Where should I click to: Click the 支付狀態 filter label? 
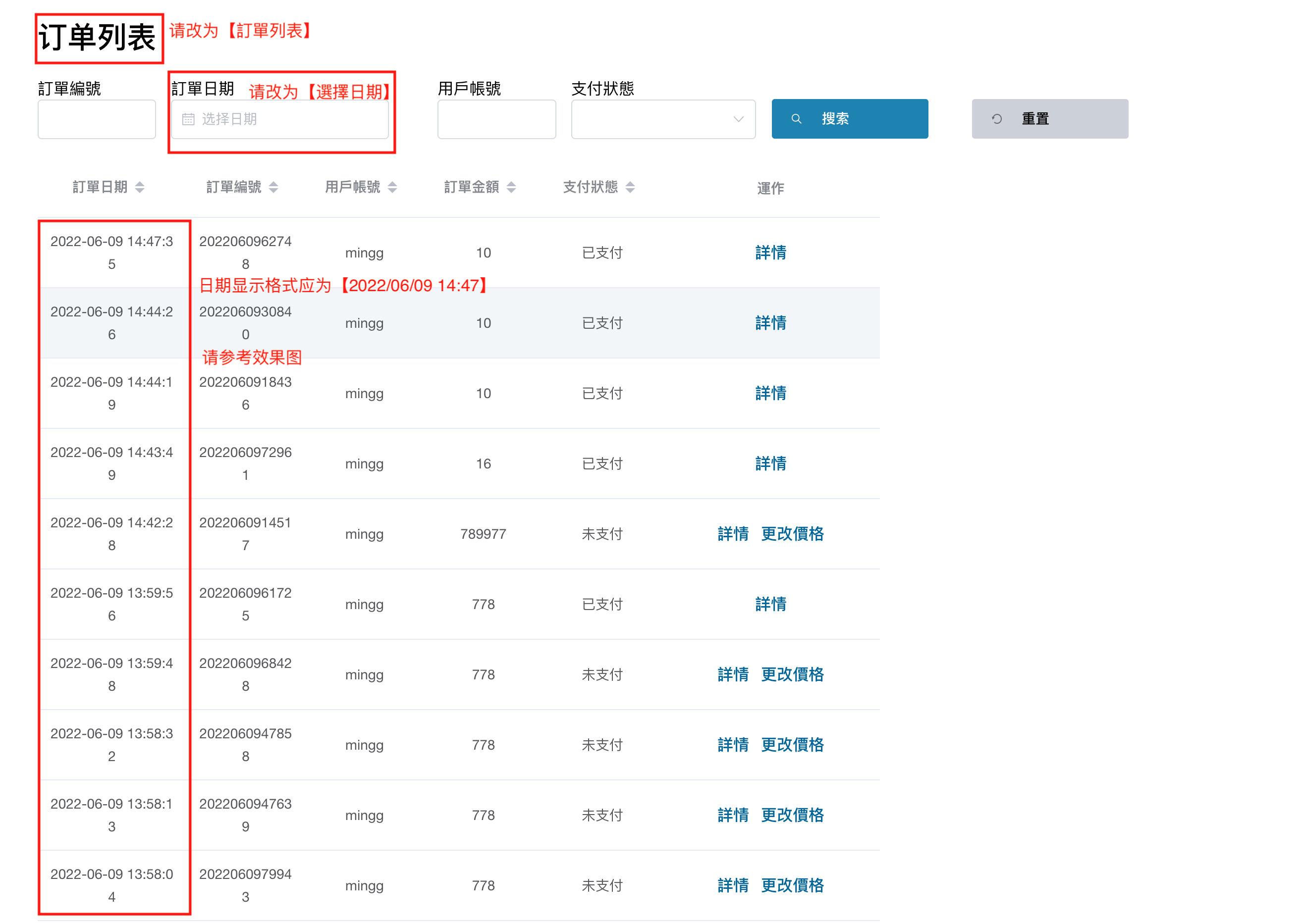click(x=602, y=88)
